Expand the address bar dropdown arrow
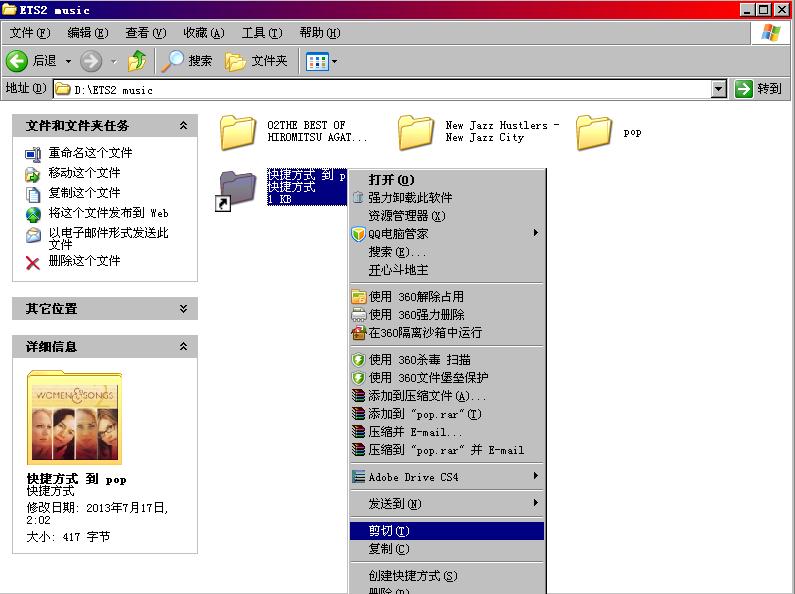Image resolution: width=795 pixels, height=594 pixels. pyautogui.click(x=718, y=89)
